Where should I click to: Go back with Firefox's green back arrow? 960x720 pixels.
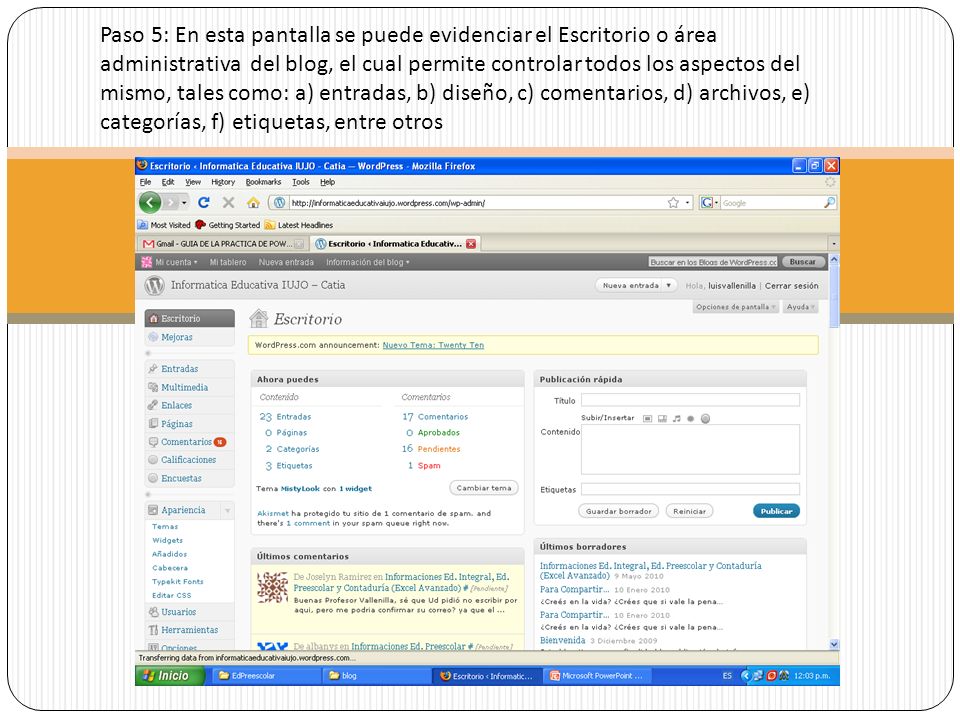(x=150, y=202)
